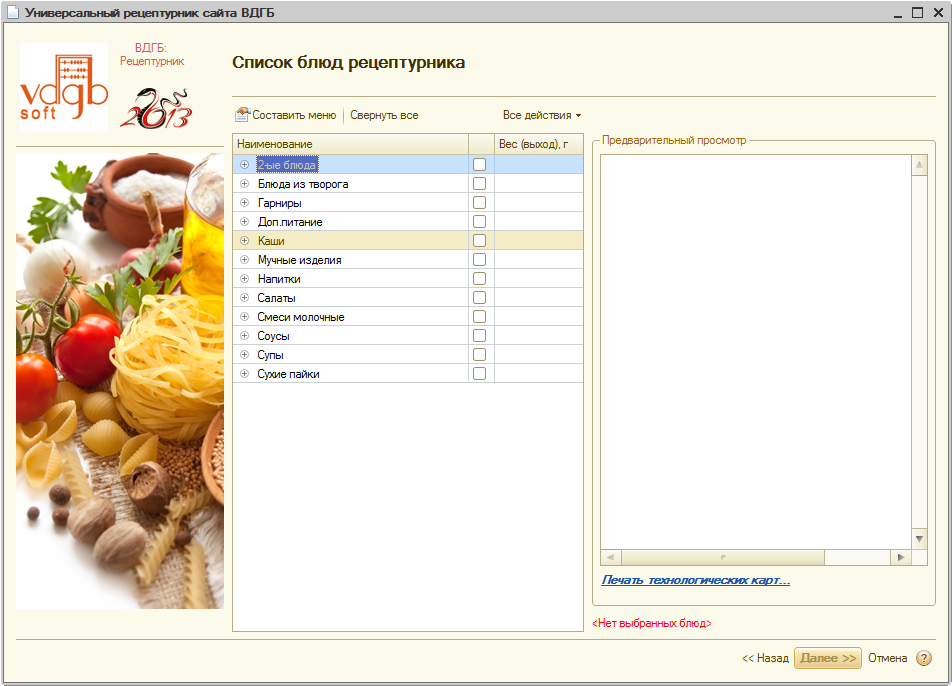Check the Гарниры checkbox
Viewport: 952px width, 686px height.
pos(479,203)
